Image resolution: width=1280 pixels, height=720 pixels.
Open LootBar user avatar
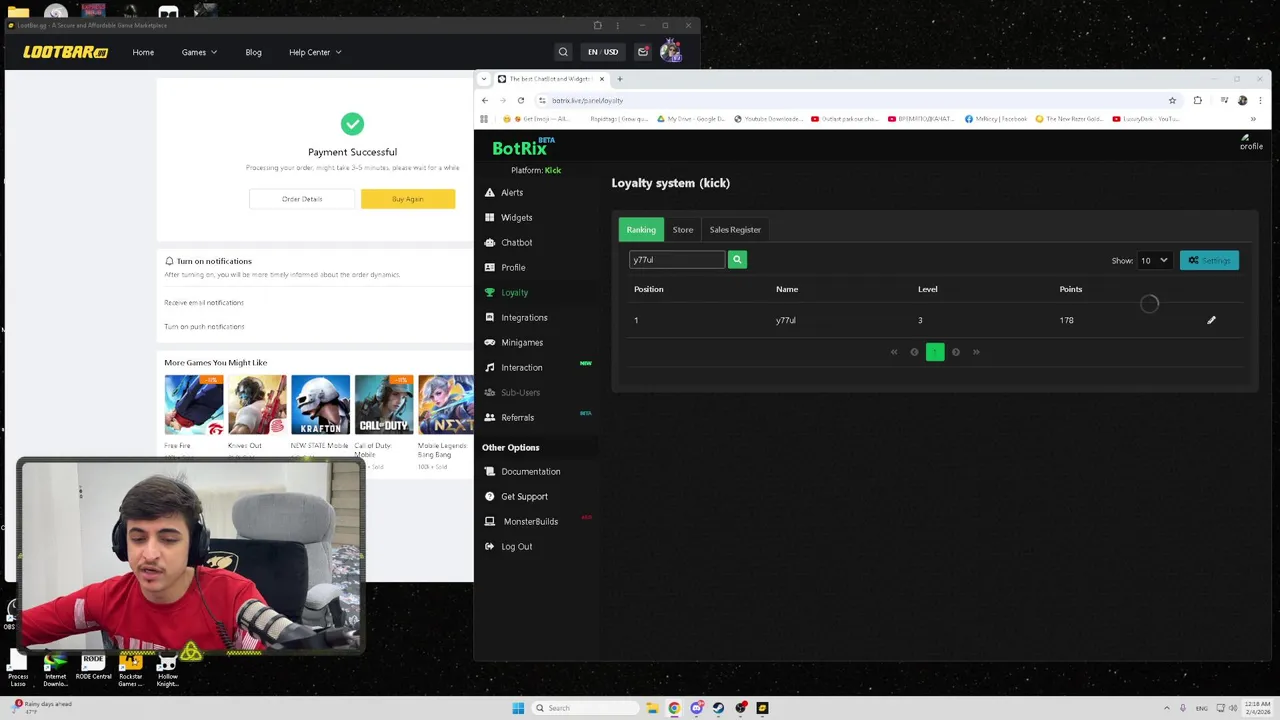coord(670,51)
